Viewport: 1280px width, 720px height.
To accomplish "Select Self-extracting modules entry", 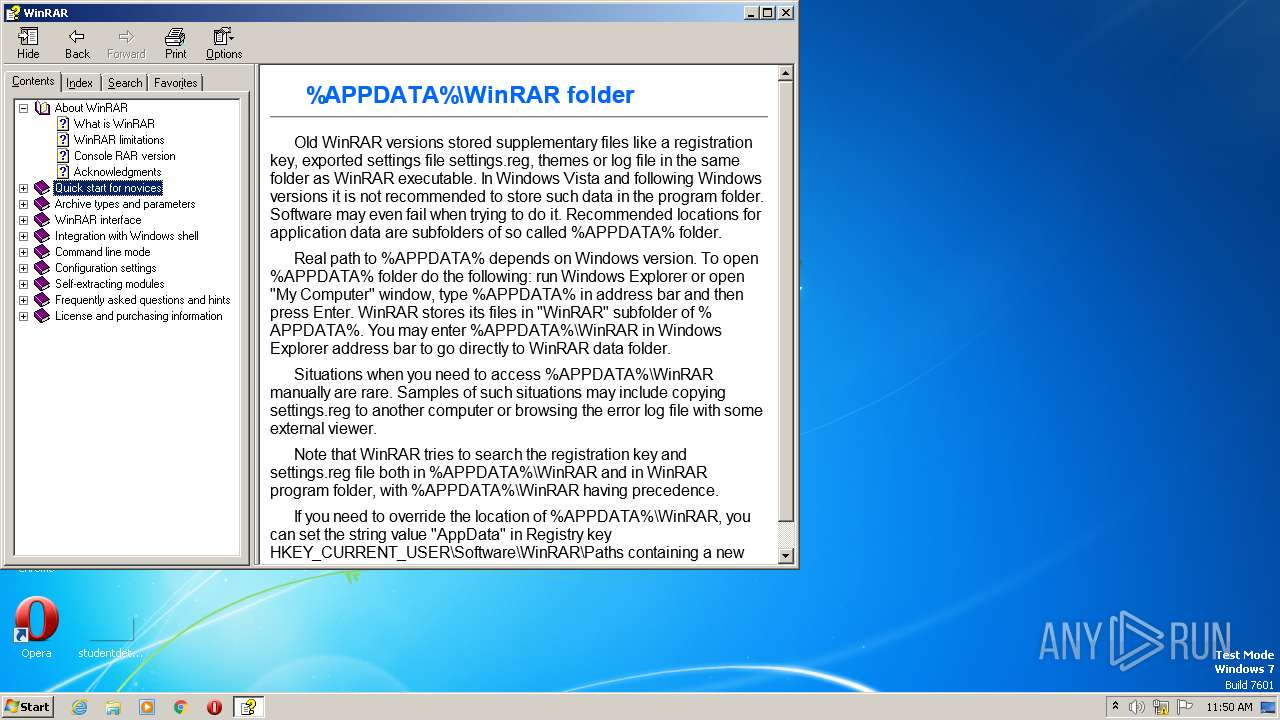I will coord(109,284).
